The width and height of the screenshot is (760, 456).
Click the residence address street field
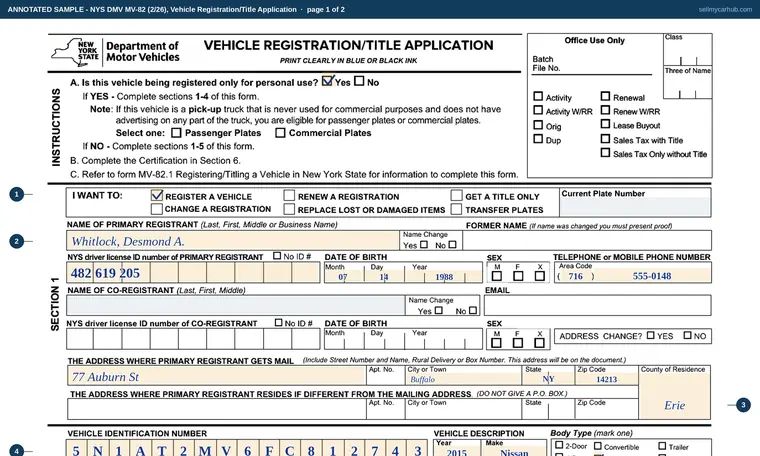point(217,409)
